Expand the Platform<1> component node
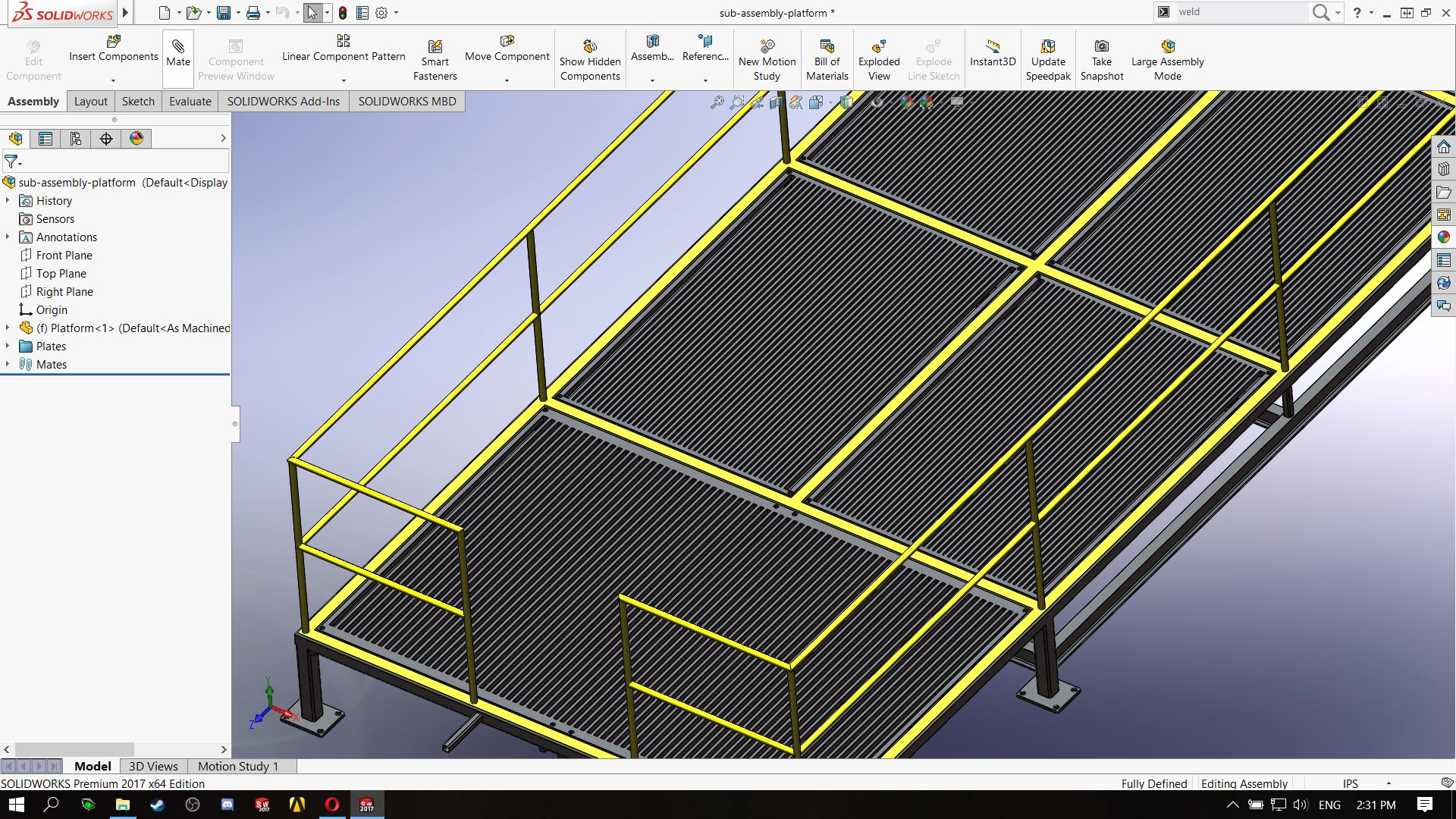This screenshot has width=1456, height=819. coord(8,328)
